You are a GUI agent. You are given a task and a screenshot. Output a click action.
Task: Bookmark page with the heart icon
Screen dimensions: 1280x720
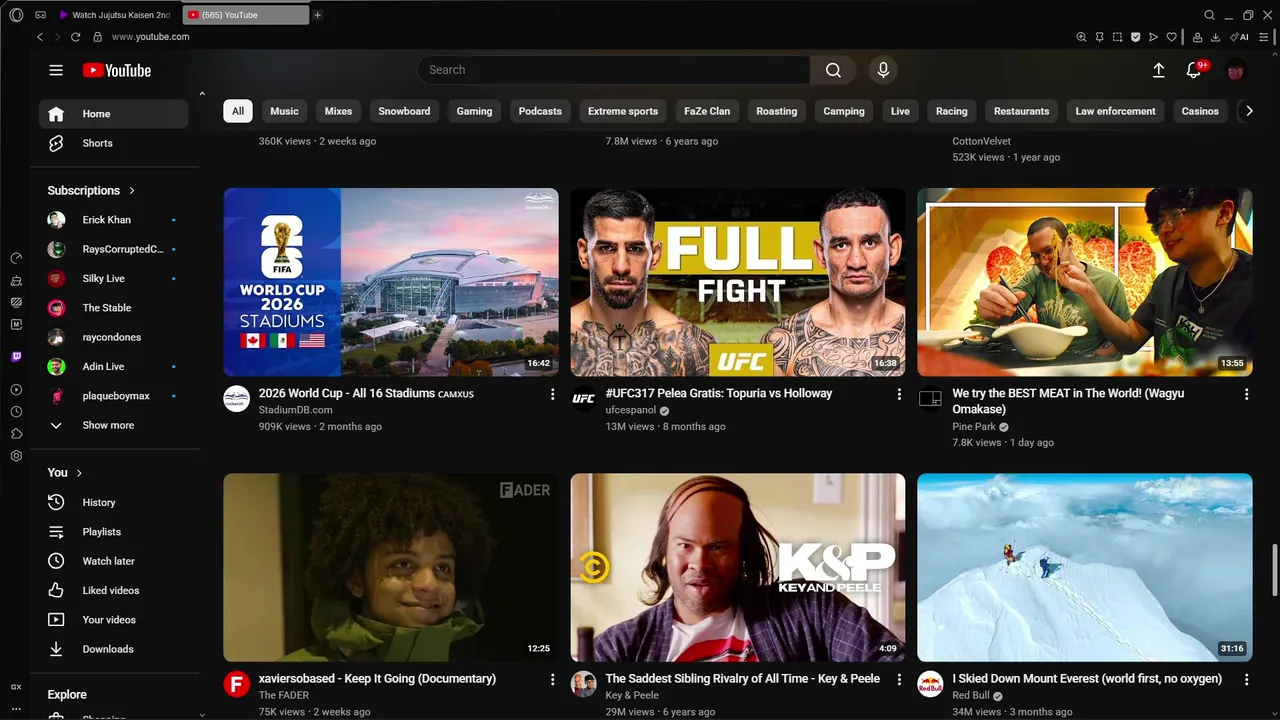coord(1171,37)
